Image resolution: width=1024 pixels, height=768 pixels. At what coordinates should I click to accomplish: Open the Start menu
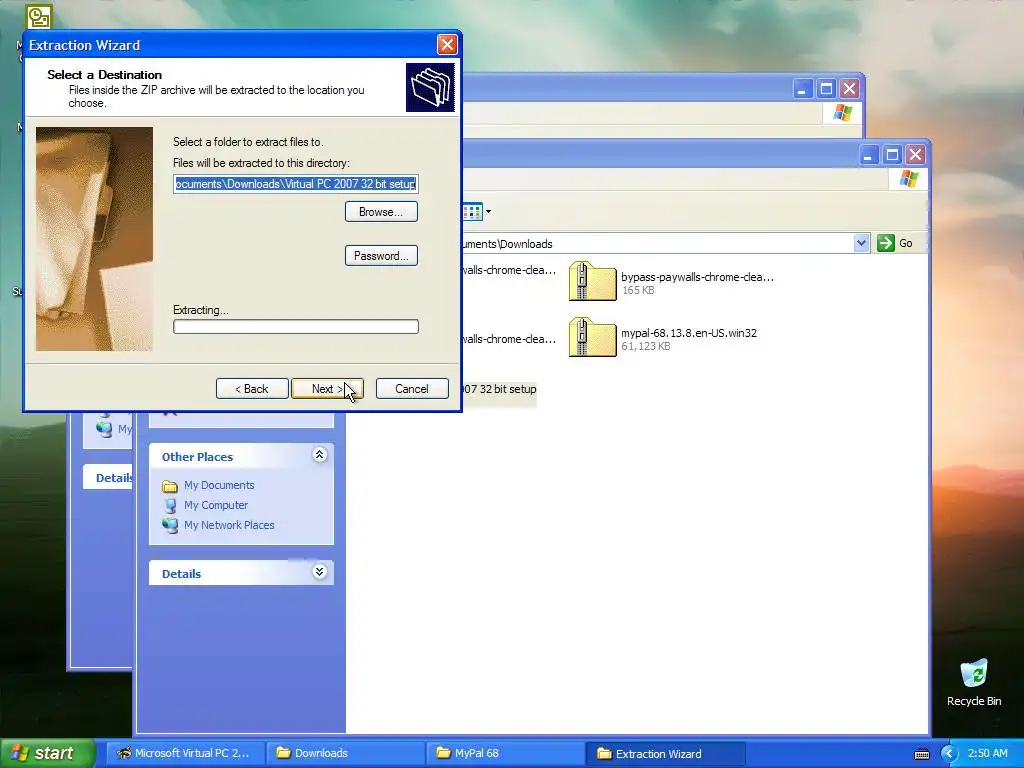point(46,753)
